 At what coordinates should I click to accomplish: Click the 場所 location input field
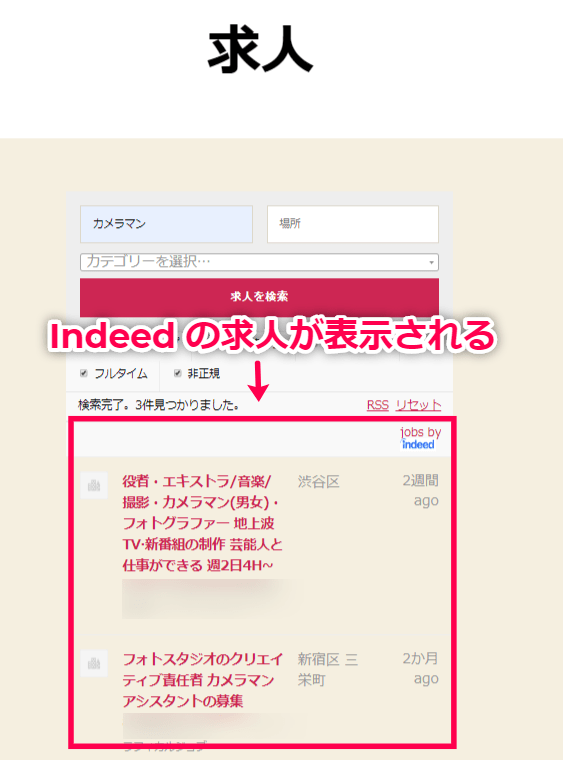(353, 224)
